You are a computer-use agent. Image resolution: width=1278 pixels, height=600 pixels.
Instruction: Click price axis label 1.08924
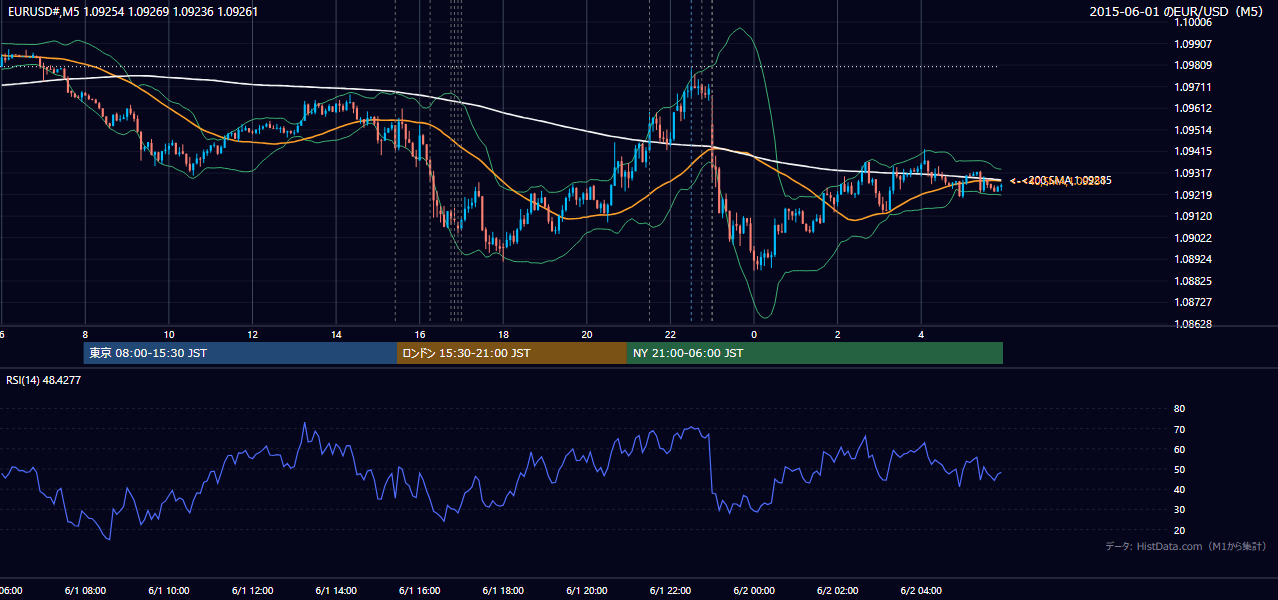click(x=1192, y=259)
